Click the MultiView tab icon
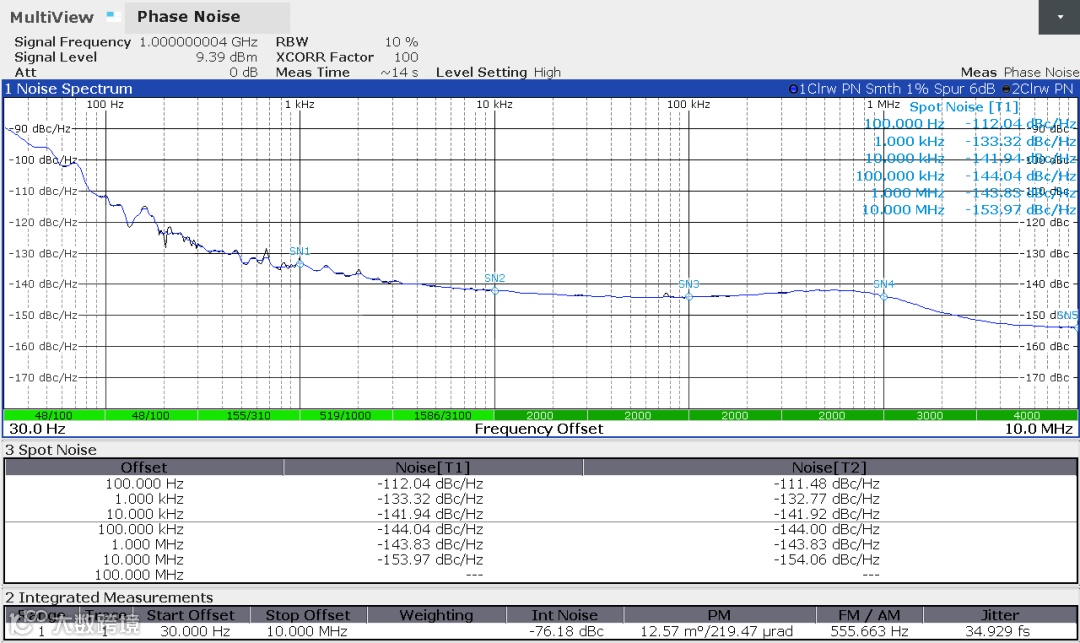The width and height of the screenshot is (1080, 643). point(114,16)
